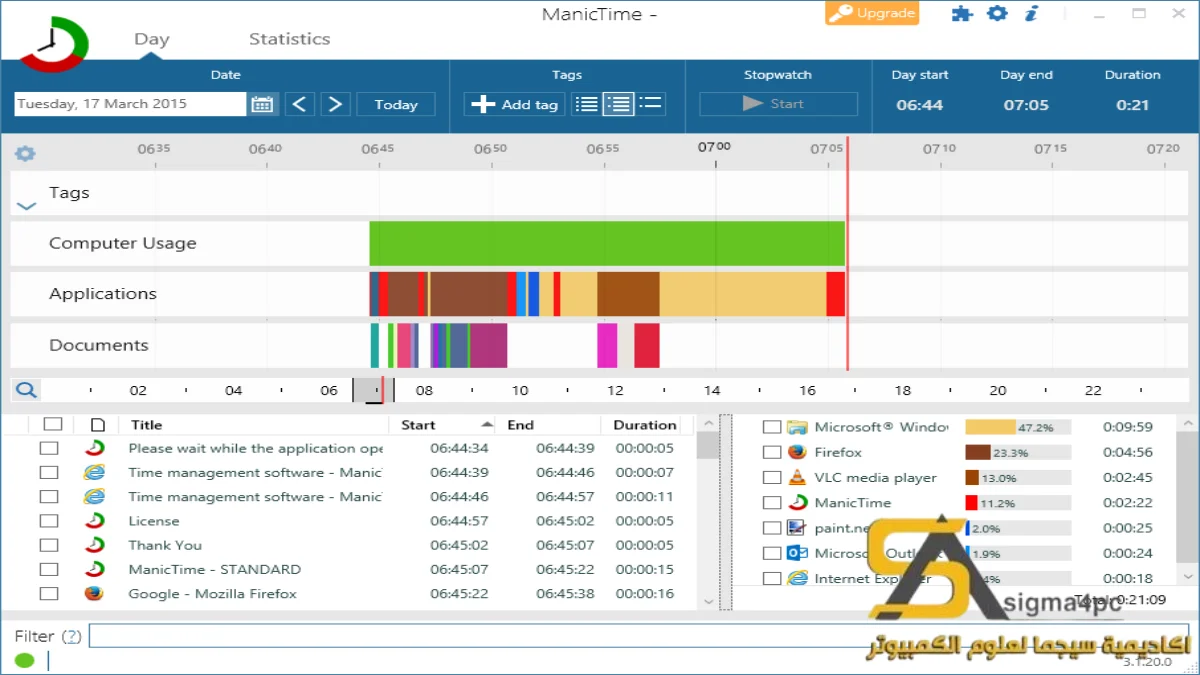This screenshot has width=1200, height=675.
Task: Click into the Filter text field
Action: coord(638,636)
